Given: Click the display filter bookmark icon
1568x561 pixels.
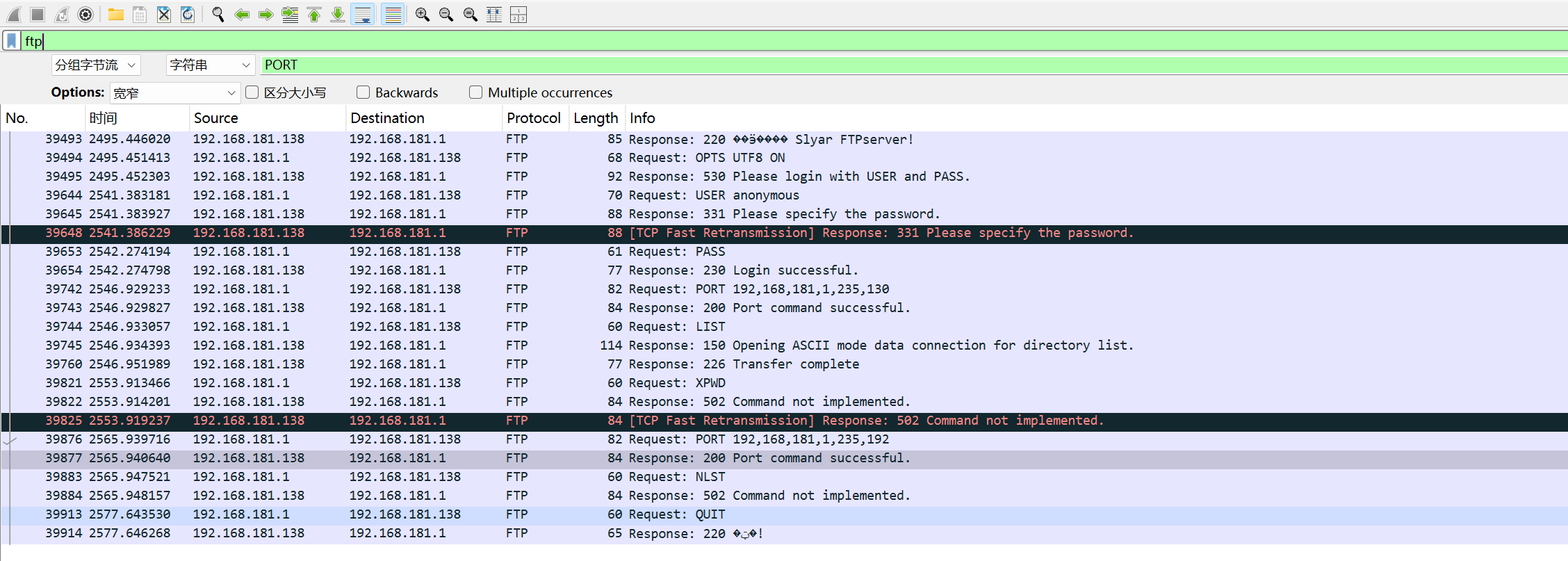Looking at the screenshot, I should click(x=12, y=41).
